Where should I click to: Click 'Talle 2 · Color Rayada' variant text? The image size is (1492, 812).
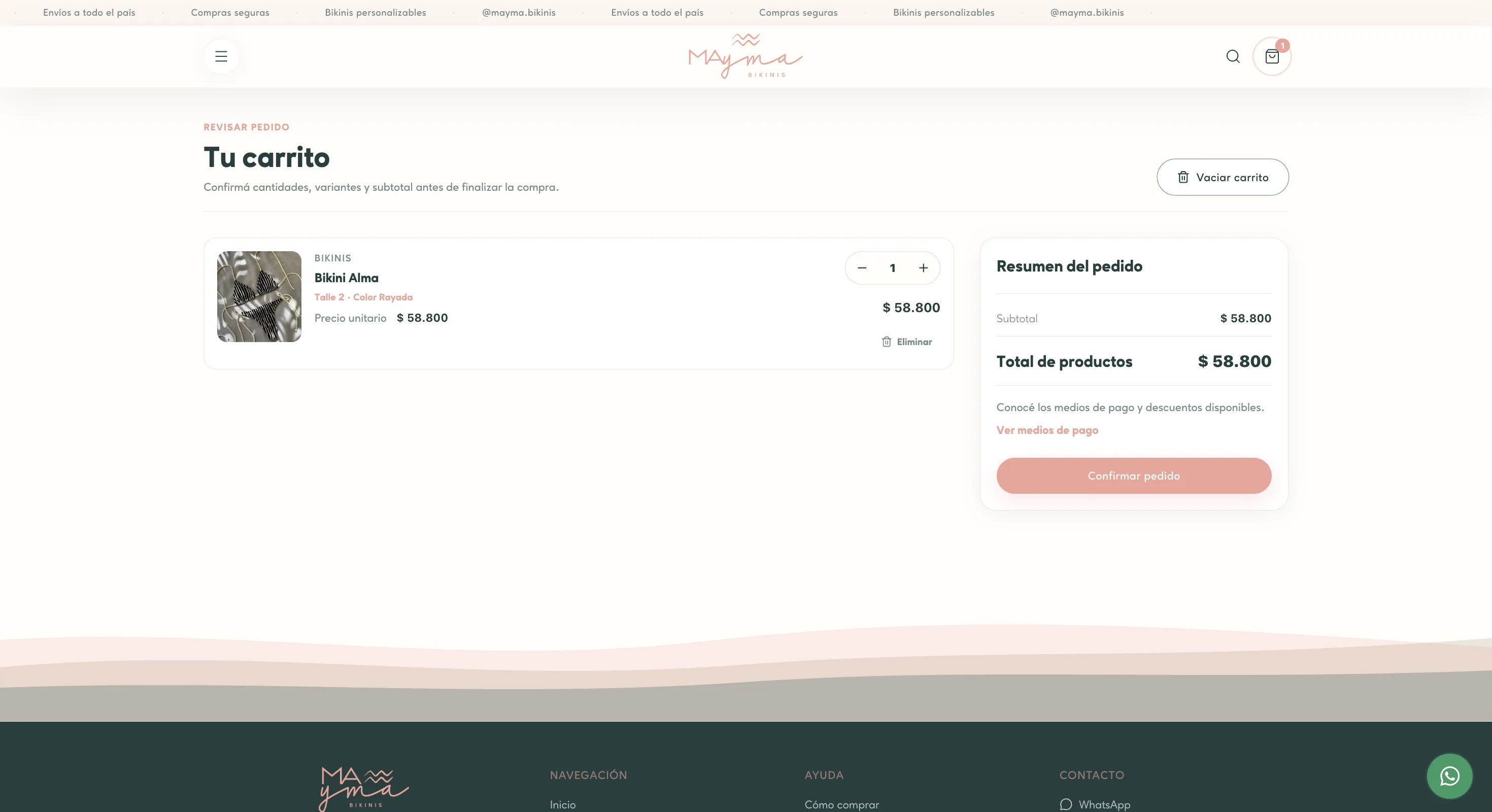364,297
